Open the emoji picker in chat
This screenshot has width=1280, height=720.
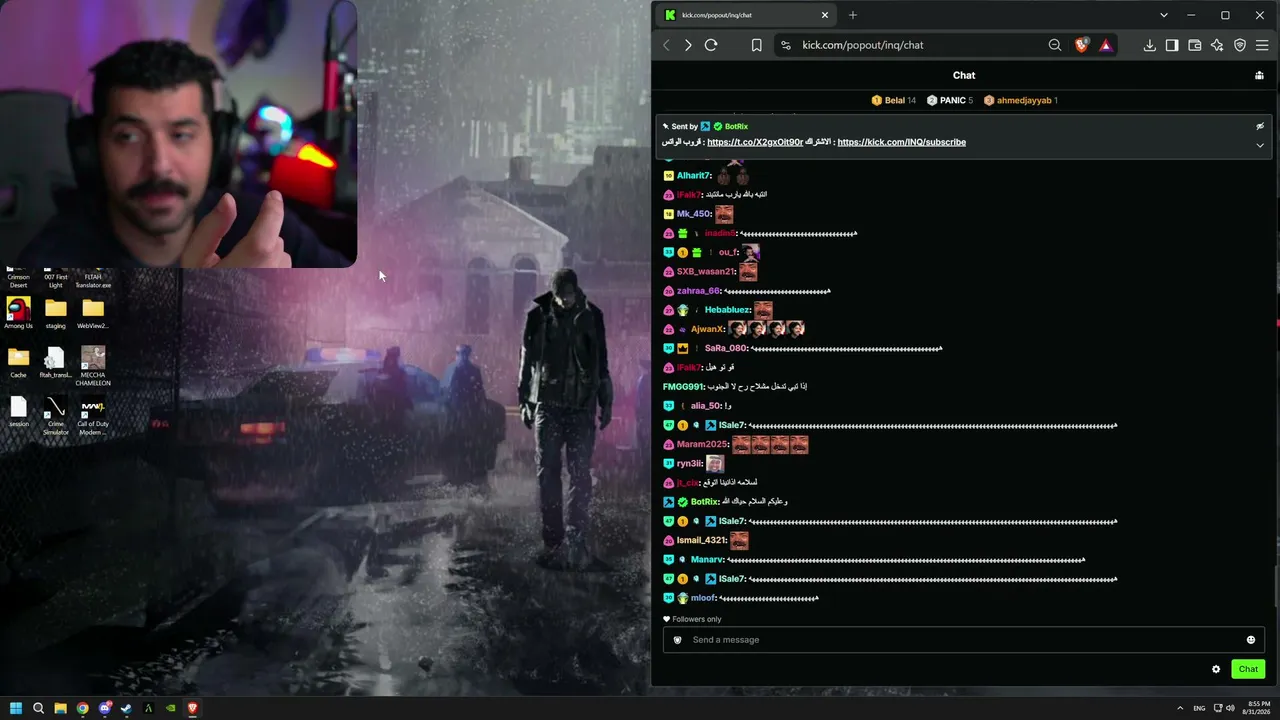(1251, 640)
